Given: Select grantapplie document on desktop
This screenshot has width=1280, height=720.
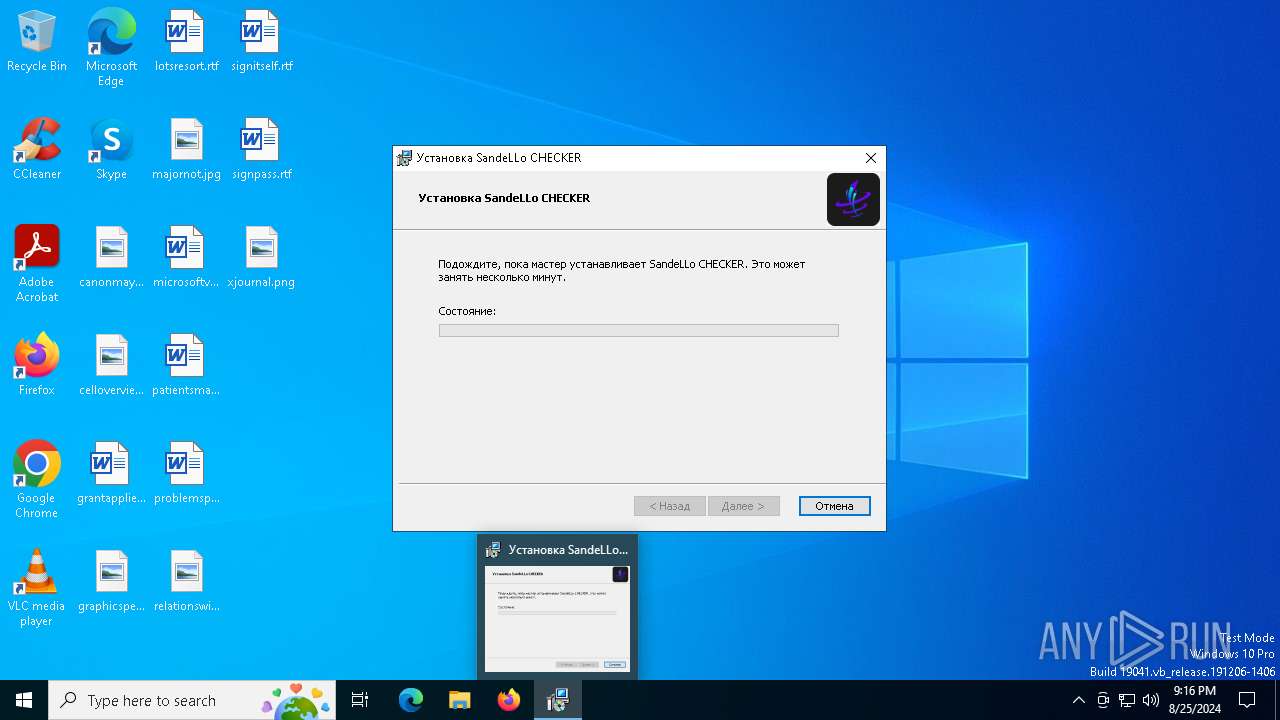Looking at the screenshot, I should pyautogui.click(x=111, y=473).
